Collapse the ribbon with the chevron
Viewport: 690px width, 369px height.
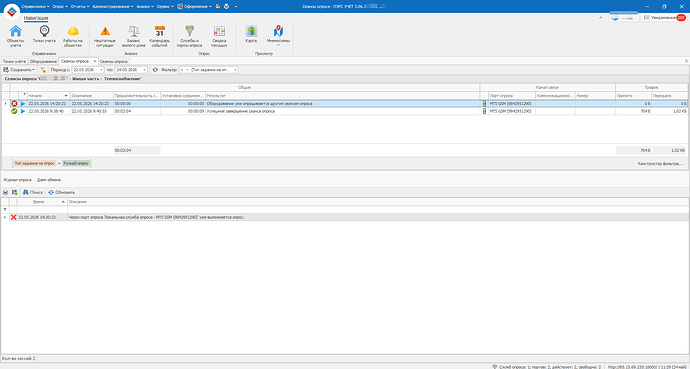click(x=601, y=18)
